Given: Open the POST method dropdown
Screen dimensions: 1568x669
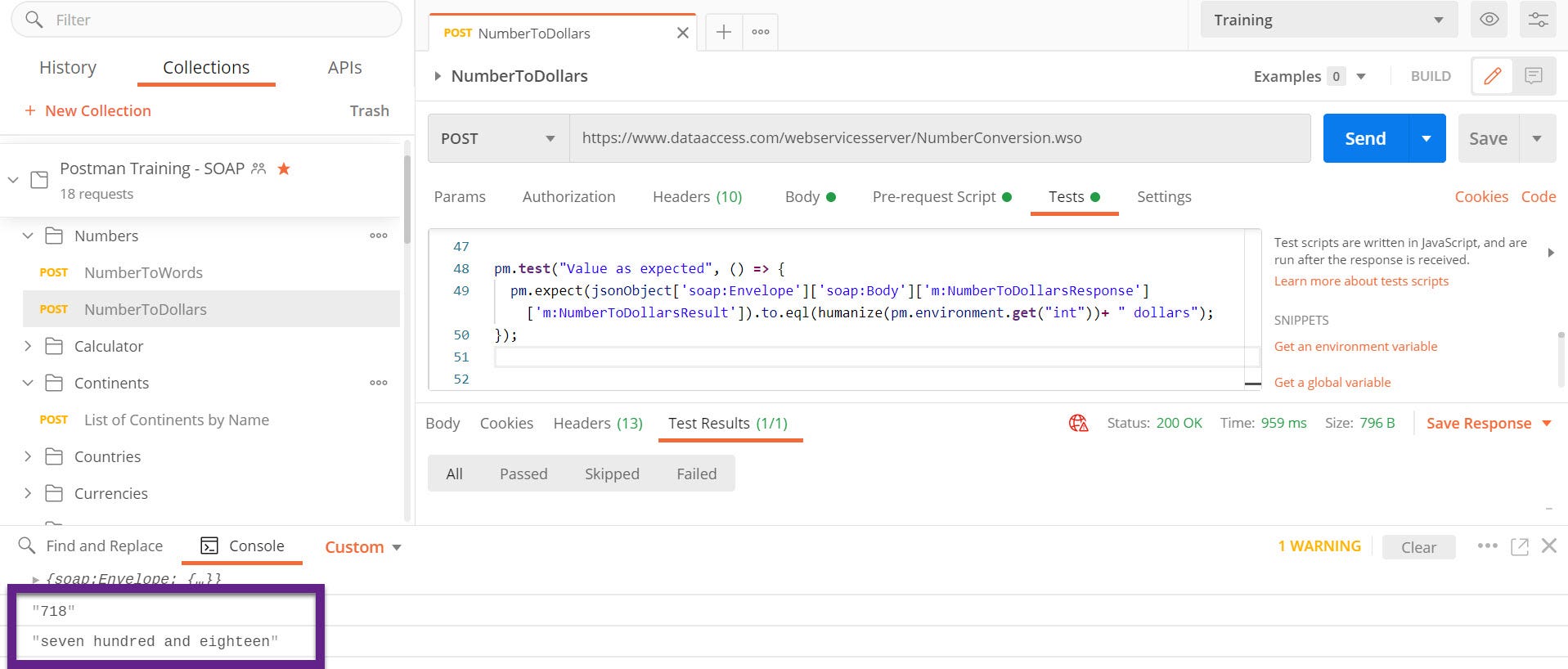Looking at the screenshot, I should coord(498,138).
